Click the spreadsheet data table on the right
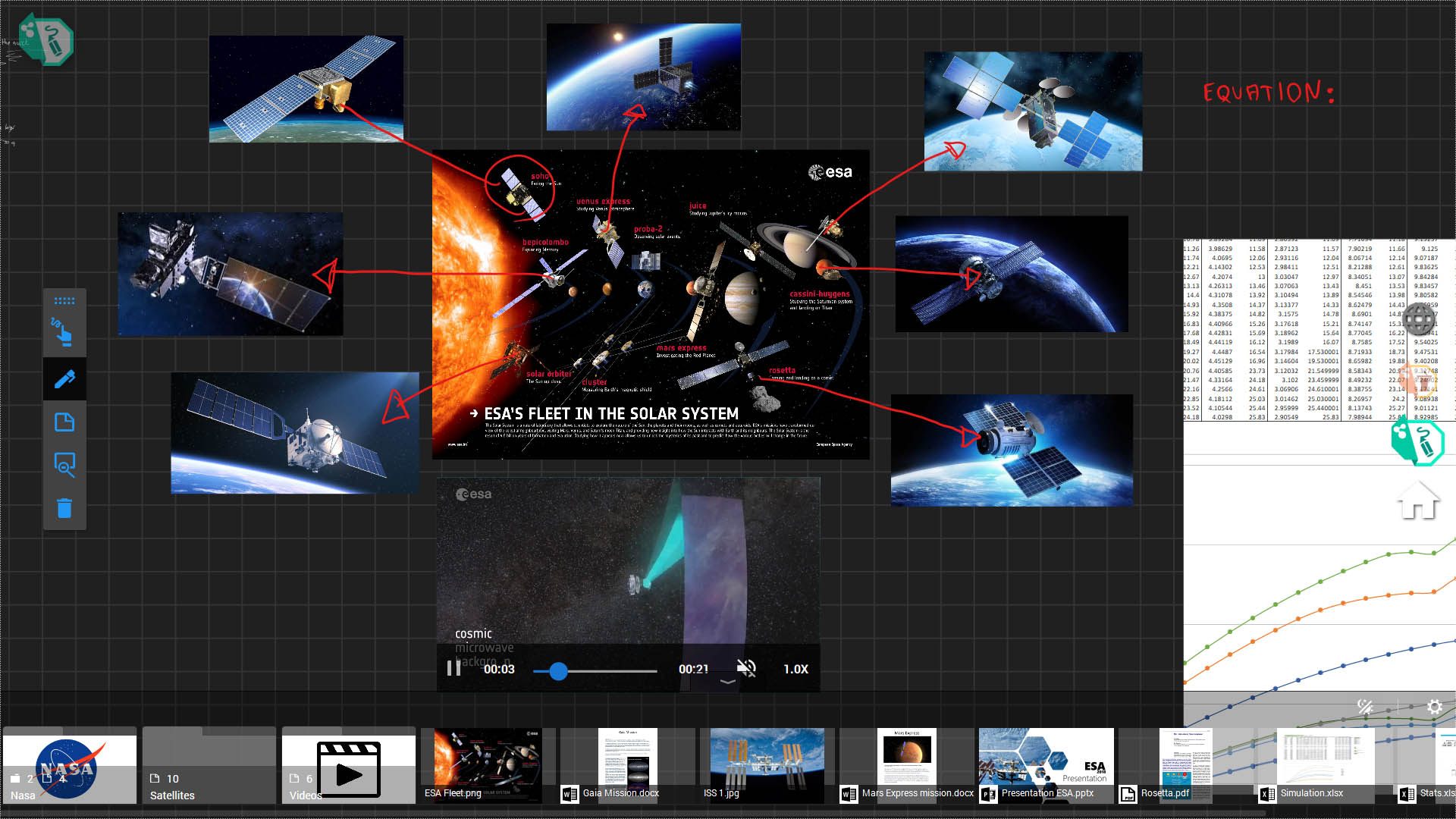Screen dimensions: 1456x819 1319,330
